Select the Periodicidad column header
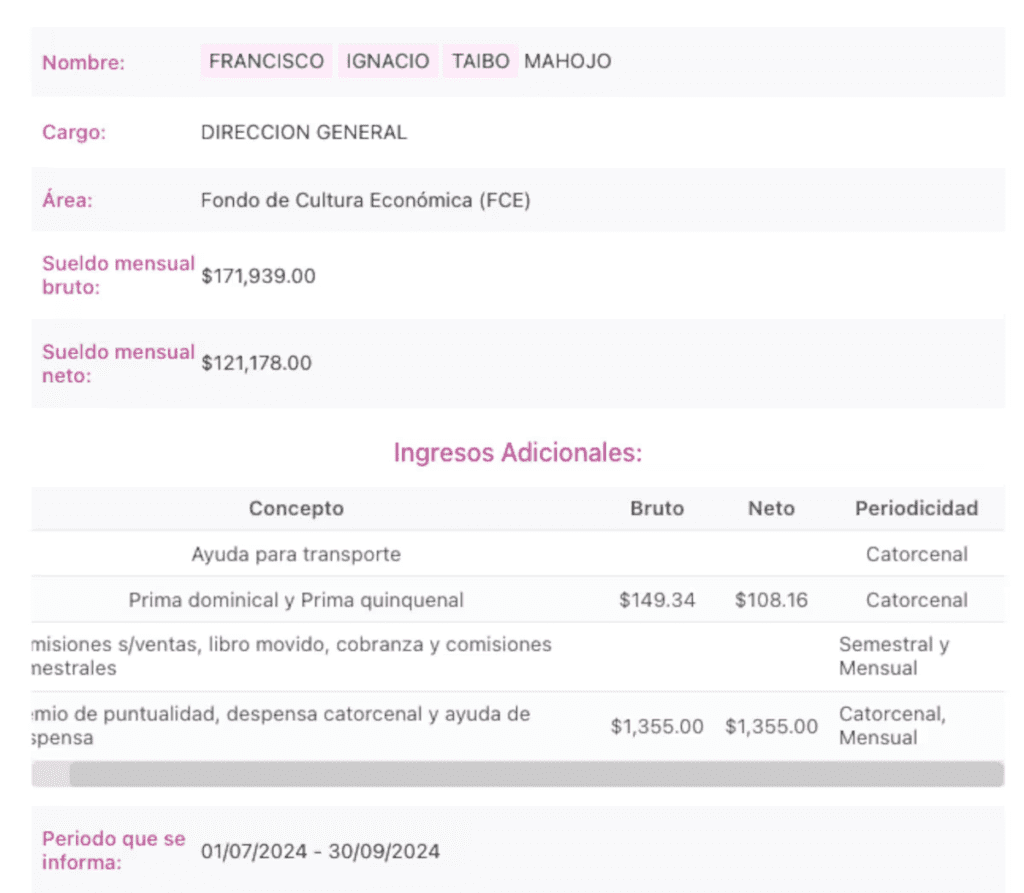The height and width of the screenshot is (893, 1024). click(x=916, y=508)
